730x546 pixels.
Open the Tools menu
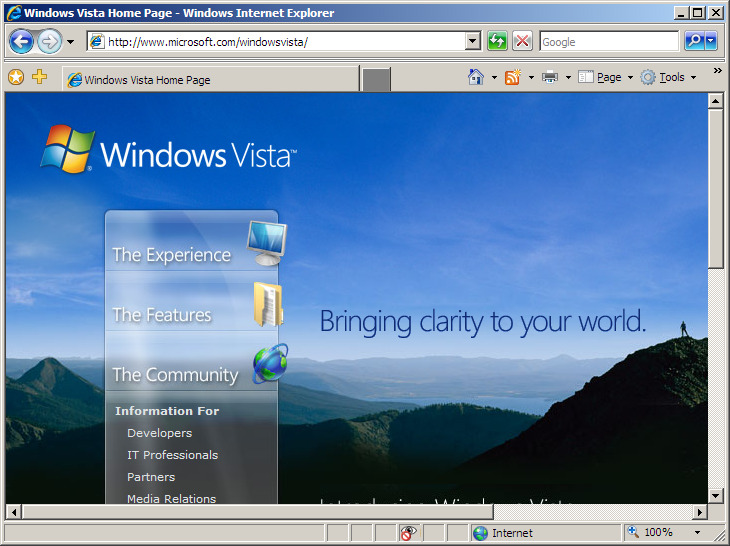pos(668,77)
